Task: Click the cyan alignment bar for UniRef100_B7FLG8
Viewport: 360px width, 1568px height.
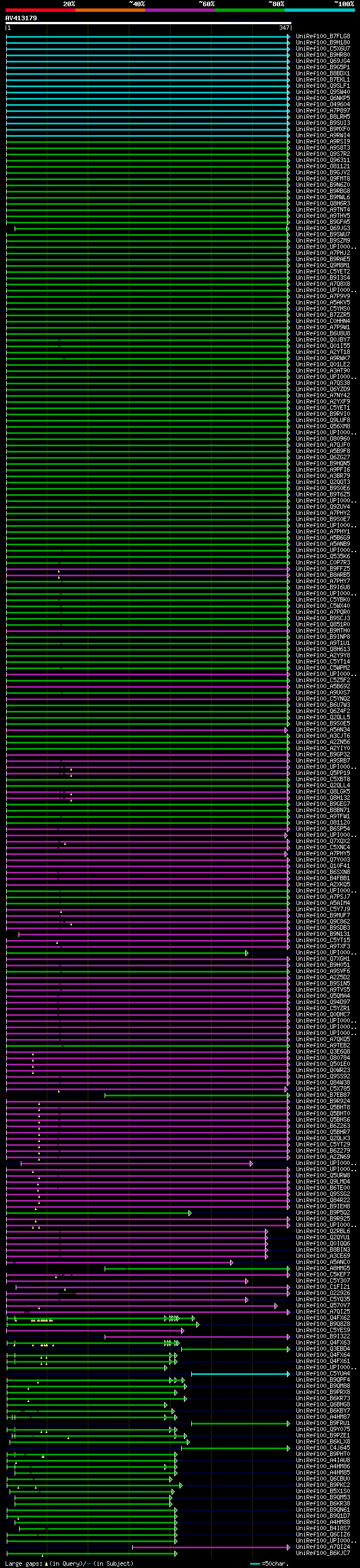Action: pyautogui.click(x=148, y=37)
